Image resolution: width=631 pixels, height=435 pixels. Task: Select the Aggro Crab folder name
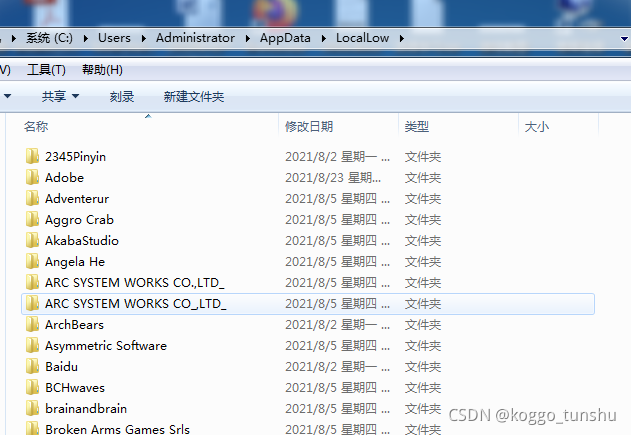click(x=79, y=220)
